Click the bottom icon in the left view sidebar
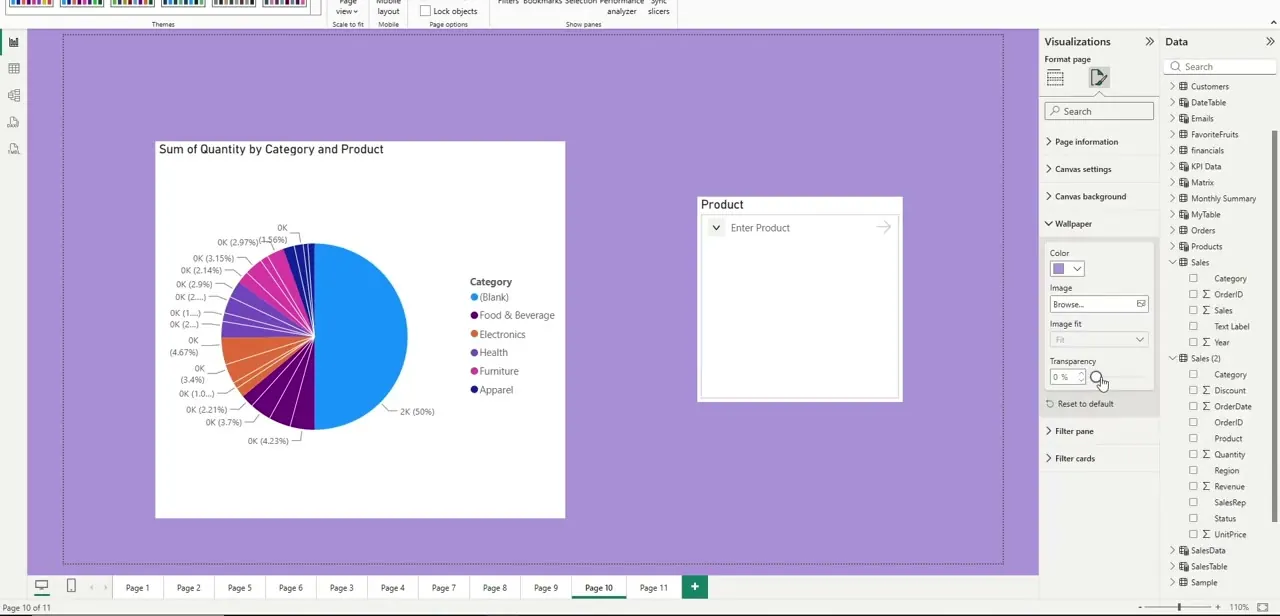1280x616 pixels. pos(14,149)
